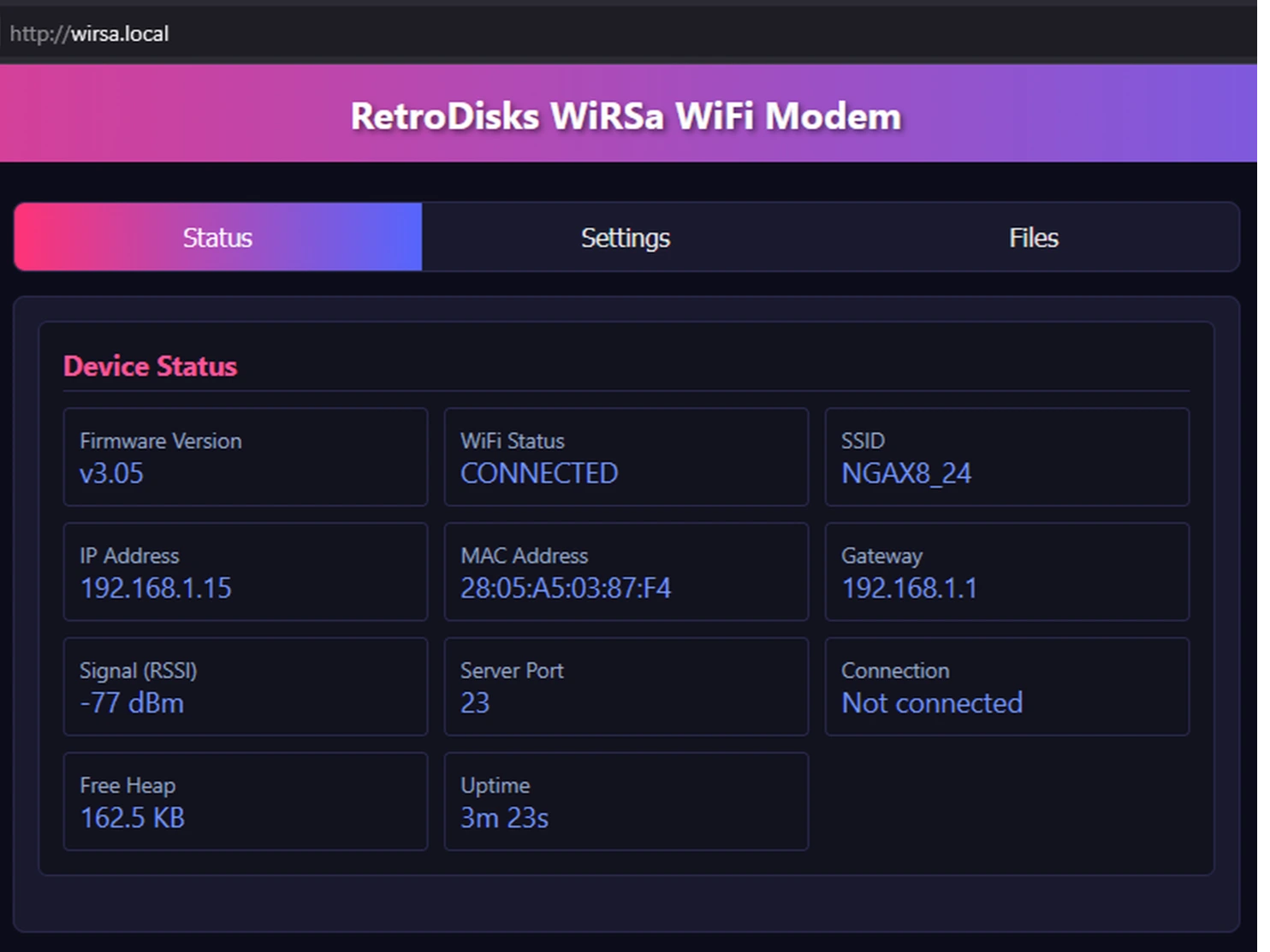Select the signal value -77 dBm
The height and width of the screenshot is (952, 1270).
coord(132,702)
